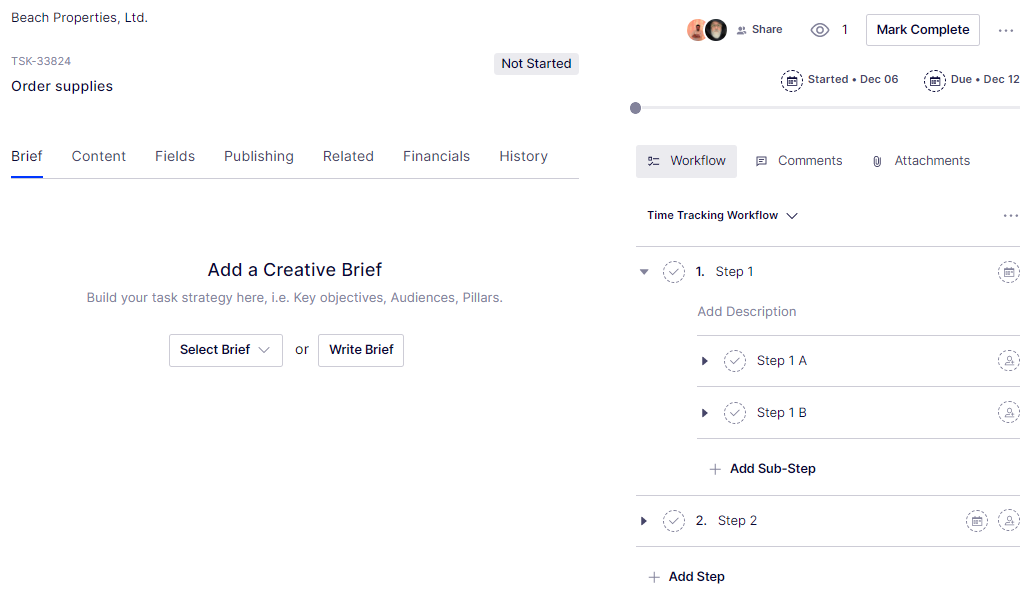Check off Step 1 A completion circle

[735, 361]
